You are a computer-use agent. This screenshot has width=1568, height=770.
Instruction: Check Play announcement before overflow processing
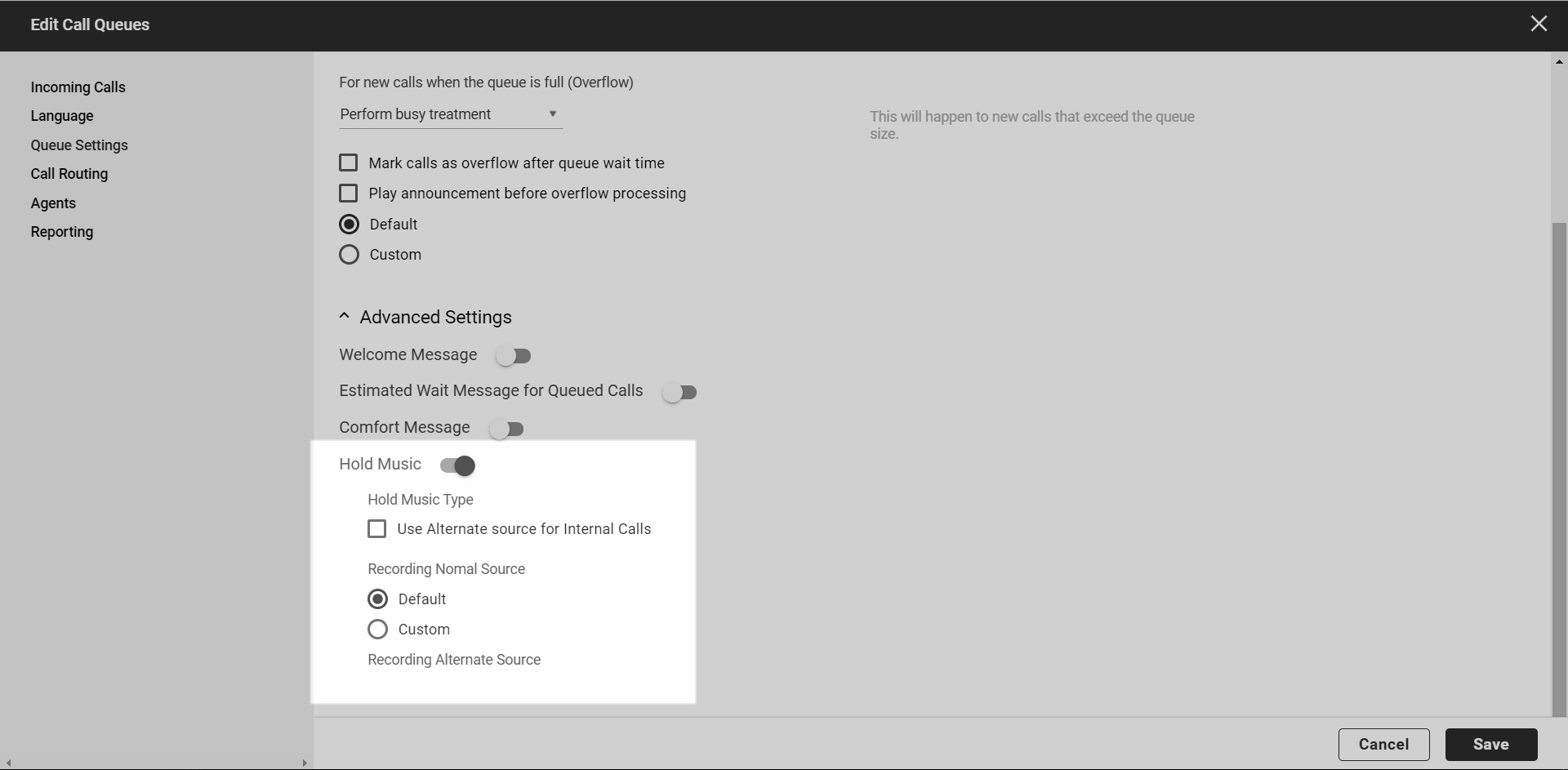(x=349, y=193)
